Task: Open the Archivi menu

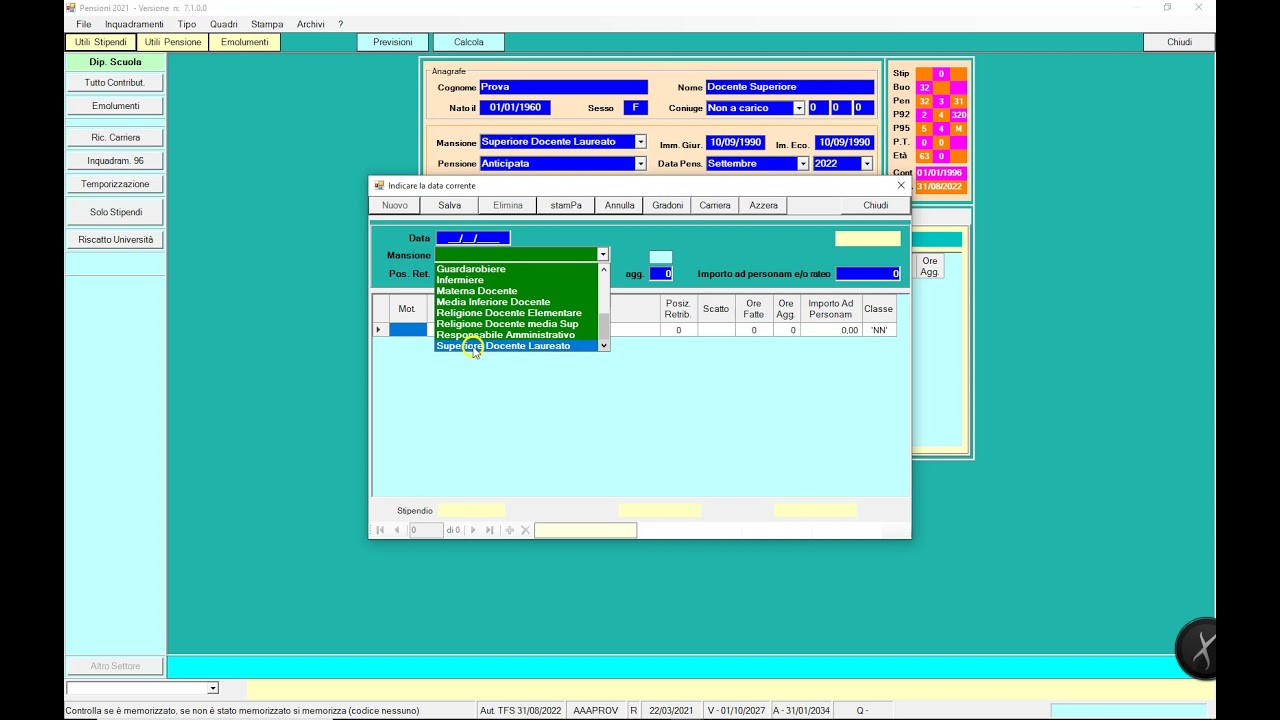Action: point(311,24)
